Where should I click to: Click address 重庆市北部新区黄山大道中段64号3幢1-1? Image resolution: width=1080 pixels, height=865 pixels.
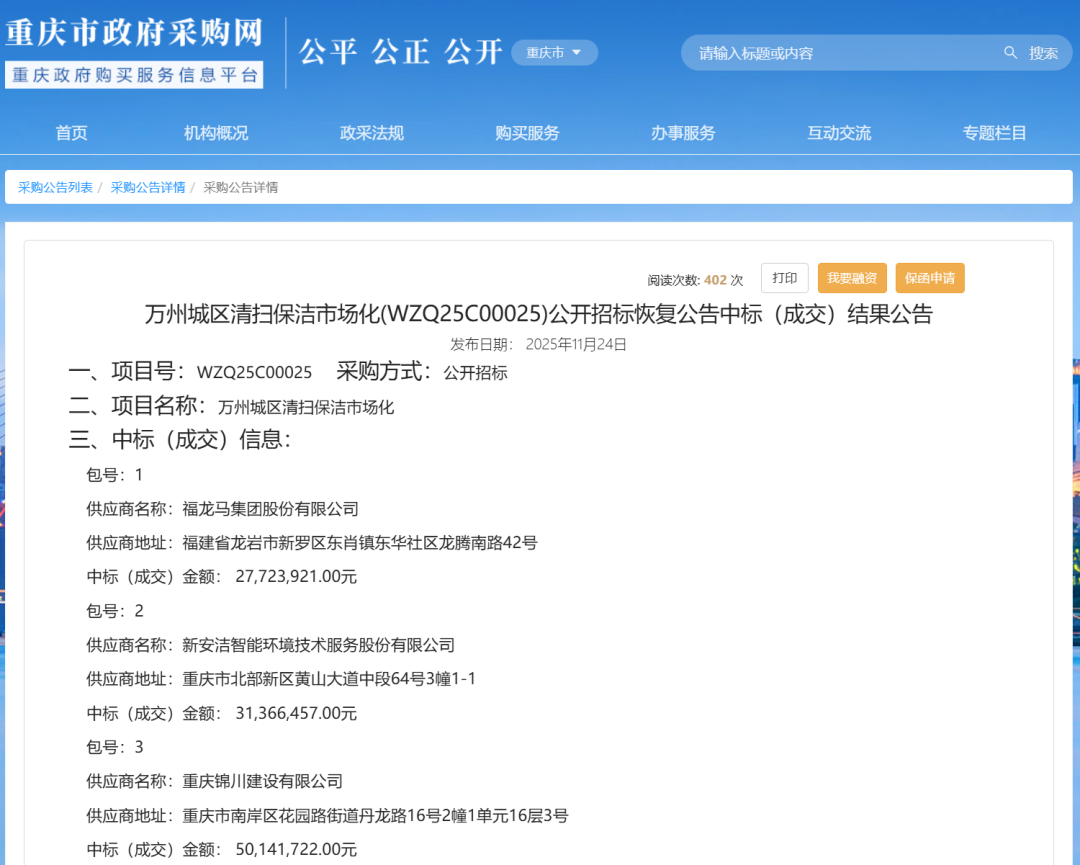click(329, 679)
